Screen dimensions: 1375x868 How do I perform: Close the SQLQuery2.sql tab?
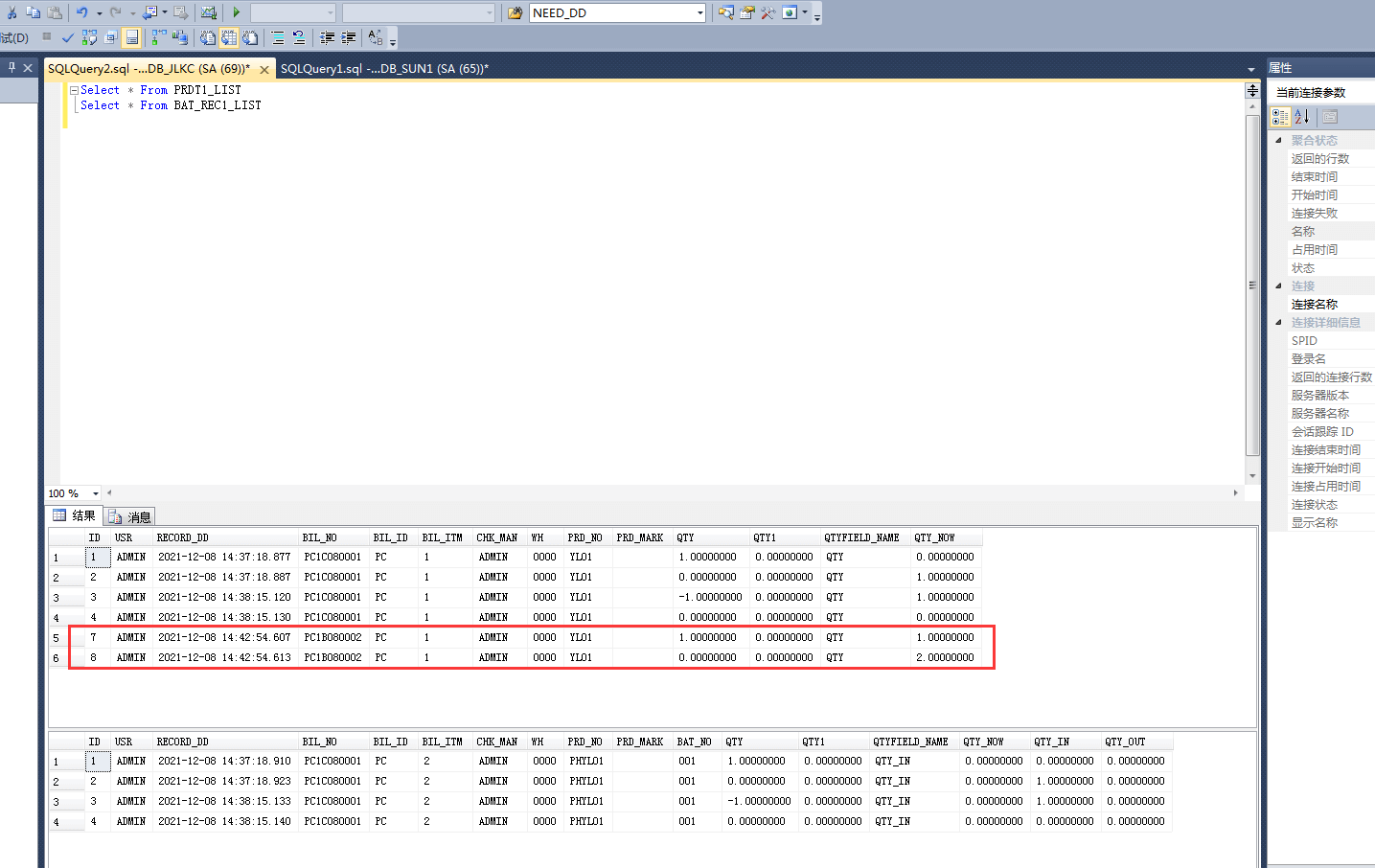point(264,70)
